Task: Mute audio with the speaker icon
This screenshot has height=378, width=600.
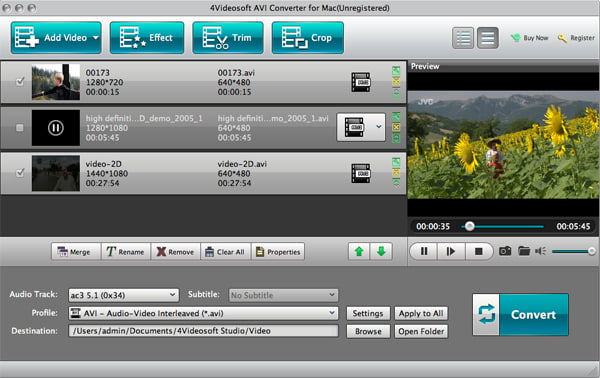Action: click(x=541, y=251)
